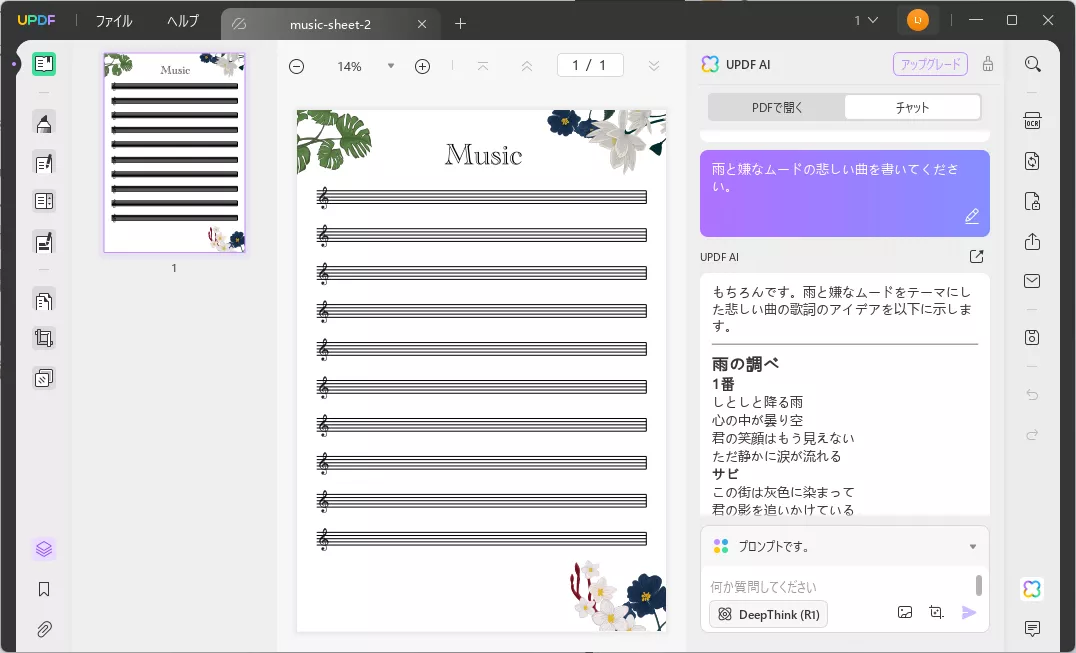Switch to the チャット tab
Image resolution: width=1076 pixels, height=653 pixels.
[912, 108]
